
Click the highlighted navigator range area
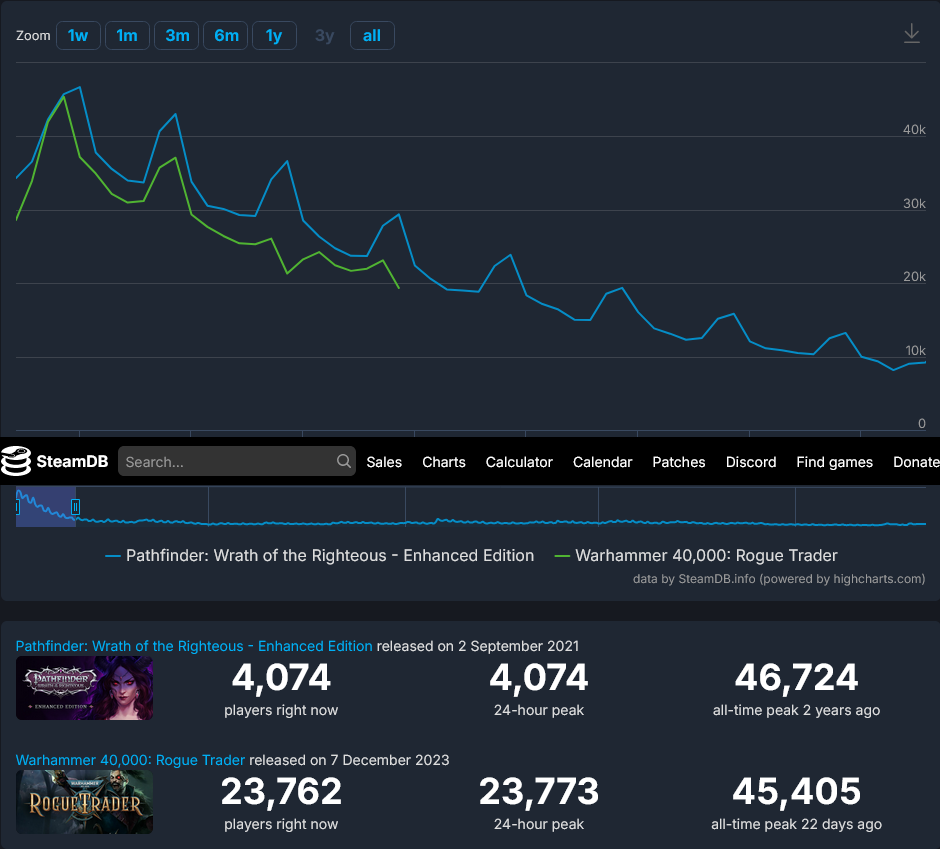pyautogui.click(x=46, y=507)
